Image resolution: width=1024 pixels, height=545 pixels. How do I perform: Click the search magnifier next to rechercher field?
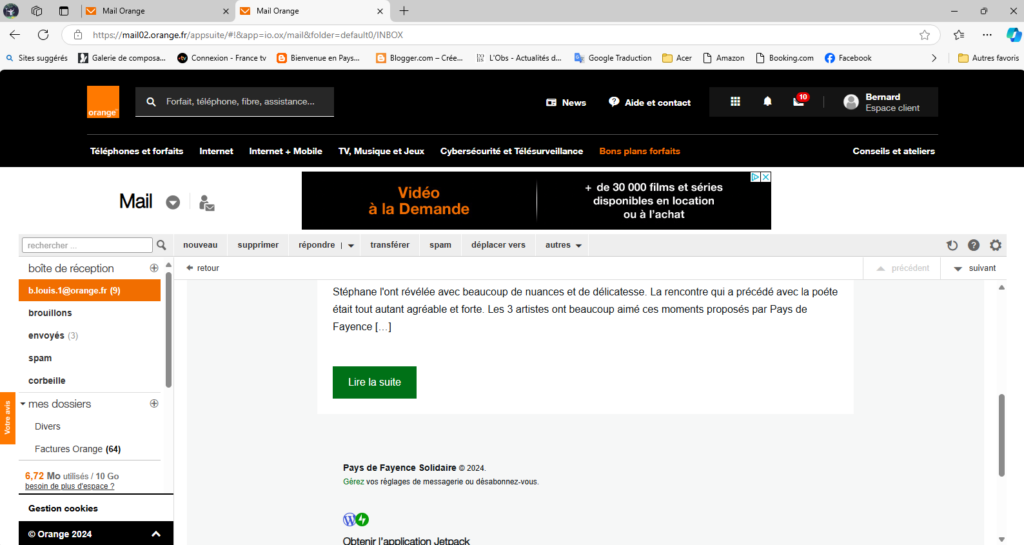click(x=162, y=245)
